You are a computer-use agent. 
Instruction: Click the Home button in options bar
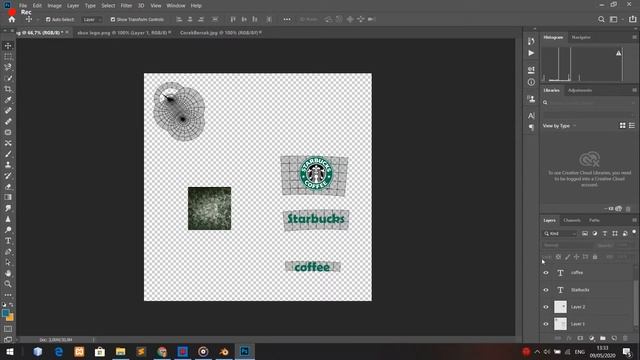pyautogui.click(x=11, y=19)
